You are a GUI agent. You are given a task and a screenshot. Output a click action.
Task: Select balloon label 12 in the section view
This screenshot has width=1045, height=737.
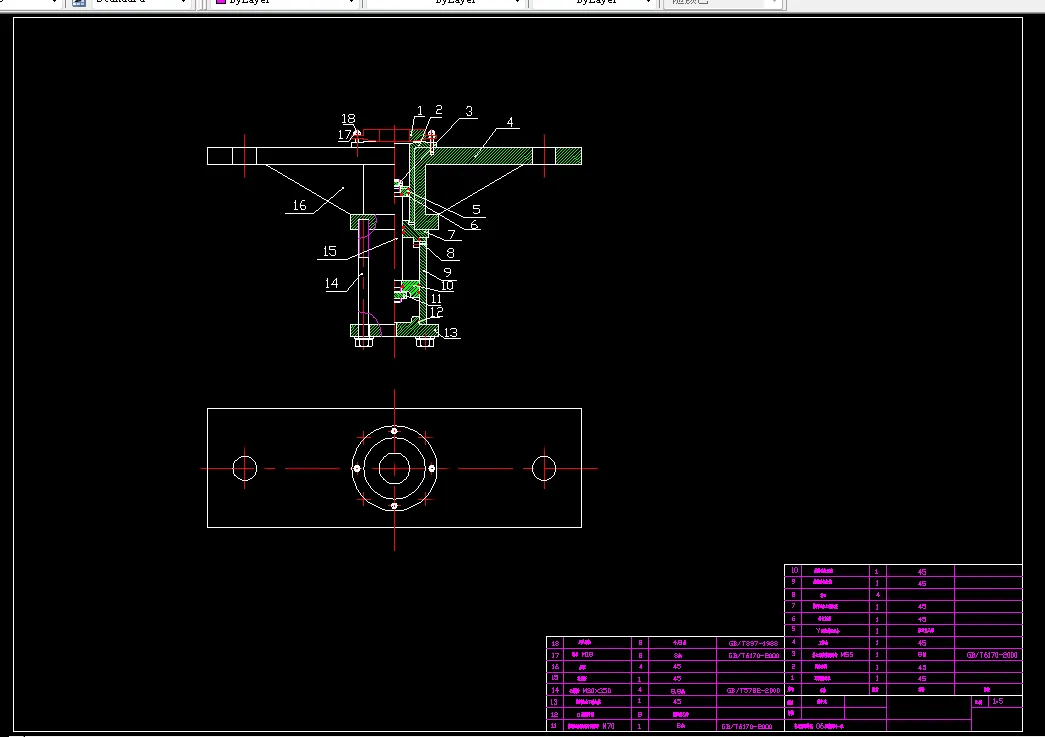437,312
